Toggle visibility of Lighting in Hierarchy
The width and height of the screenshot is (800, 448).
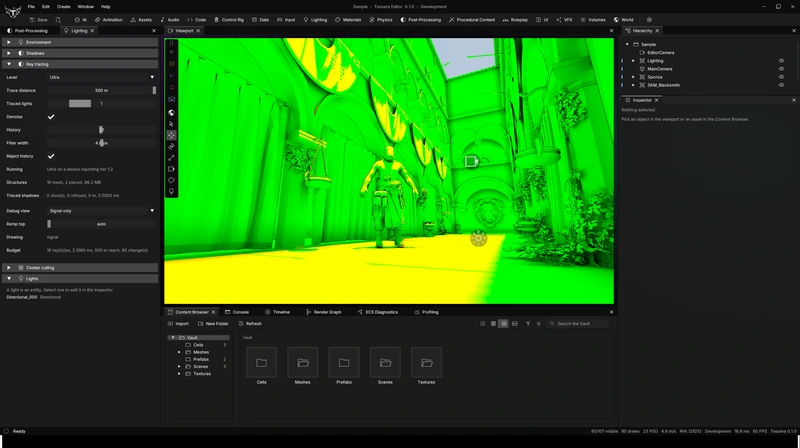781,61
